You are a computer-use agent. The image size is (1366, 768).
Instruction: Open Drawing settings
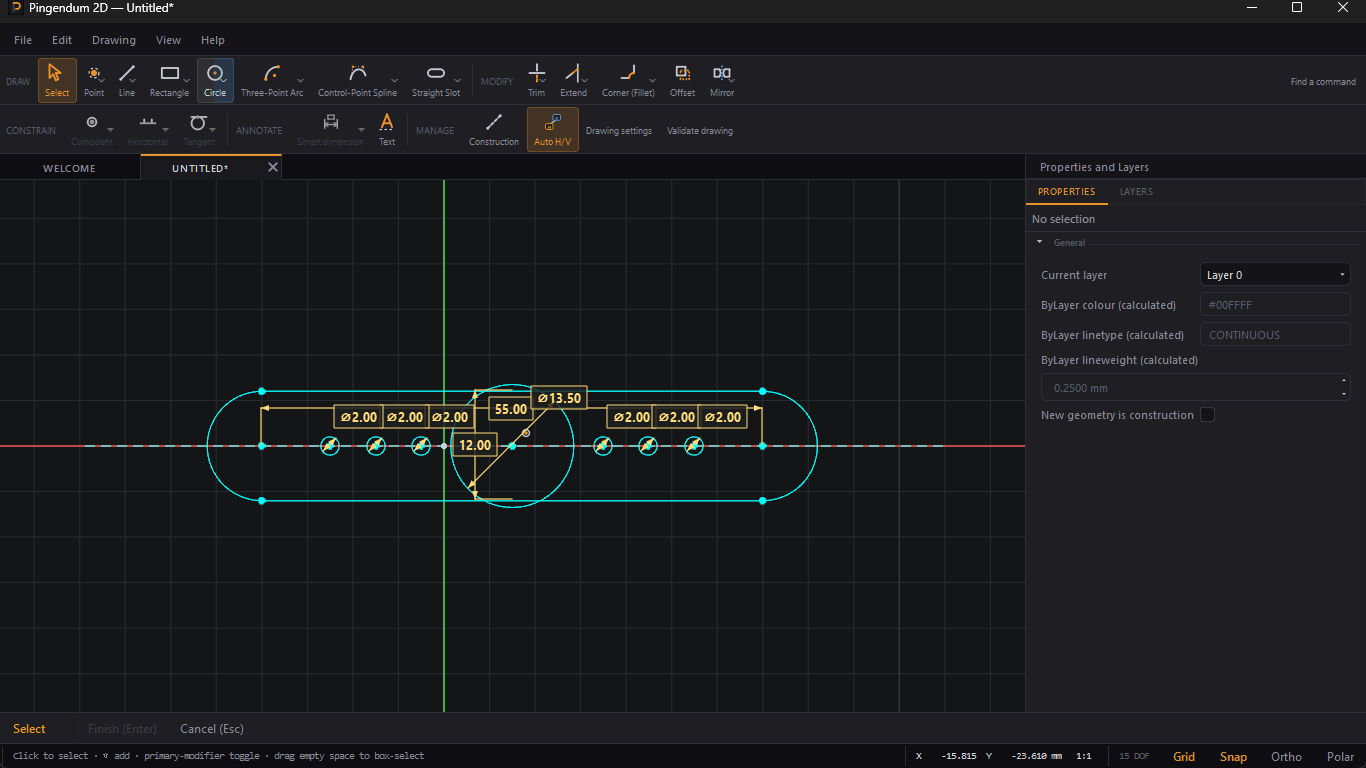pyautogui.click(x=619, y=131)
